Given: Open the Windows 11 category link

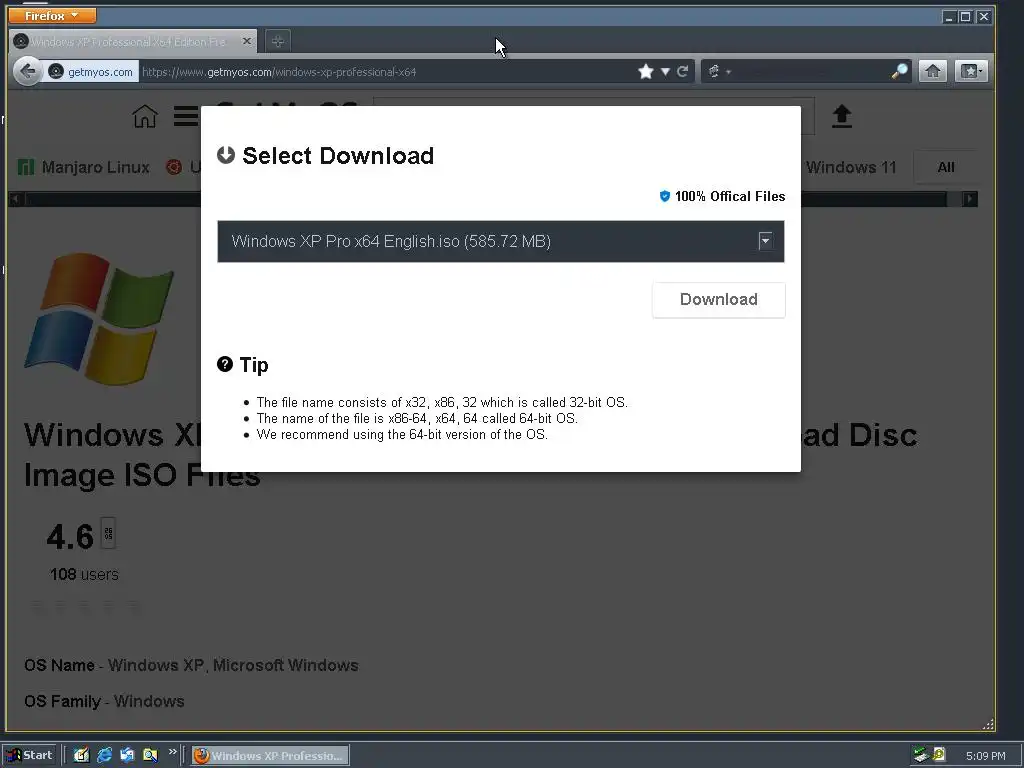Looking at the screenshot, I should click(851, 167).
